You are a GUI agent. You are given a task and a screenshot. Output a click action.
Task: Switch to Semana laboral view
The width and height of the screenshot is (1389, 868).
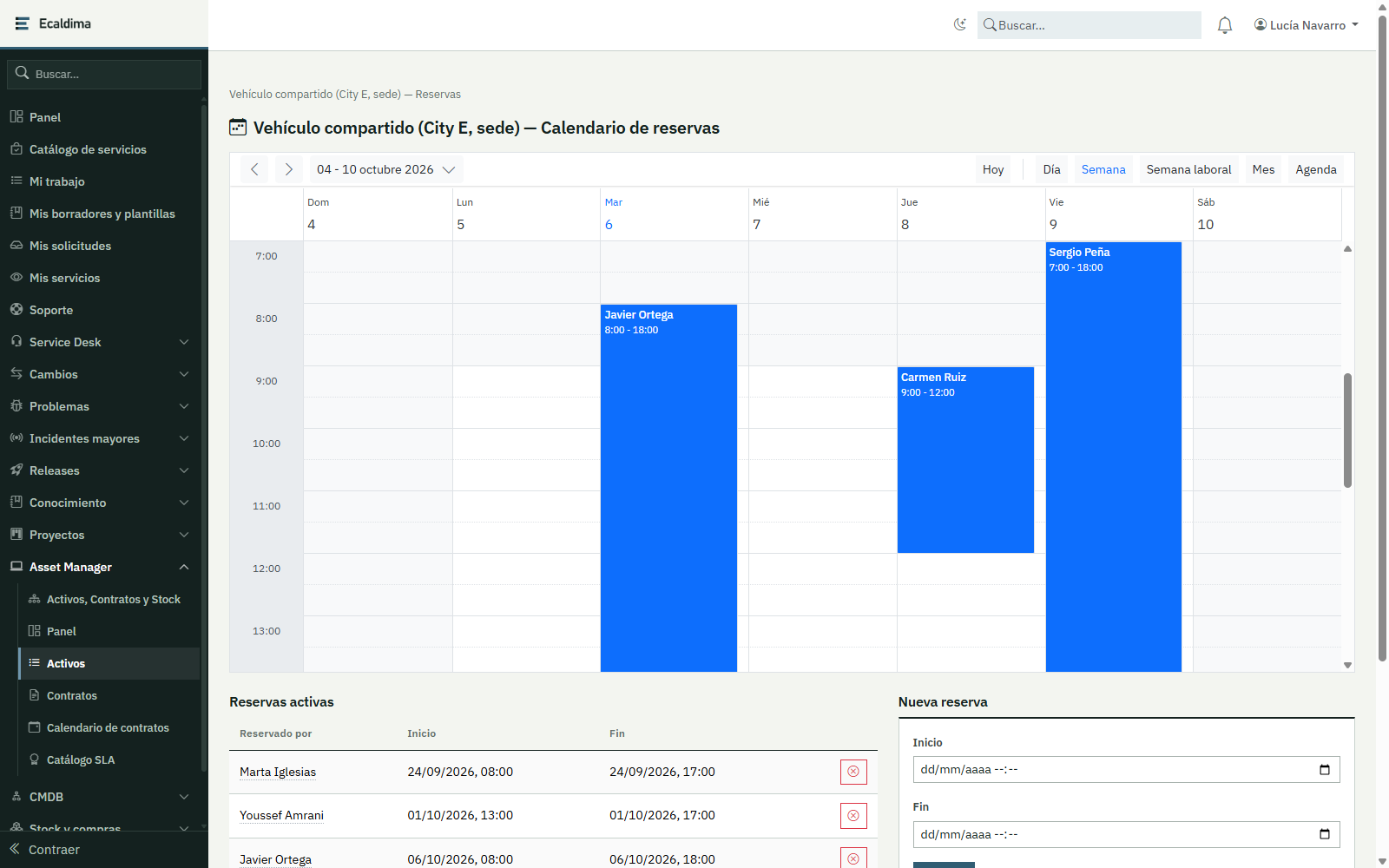[1188, 169]
